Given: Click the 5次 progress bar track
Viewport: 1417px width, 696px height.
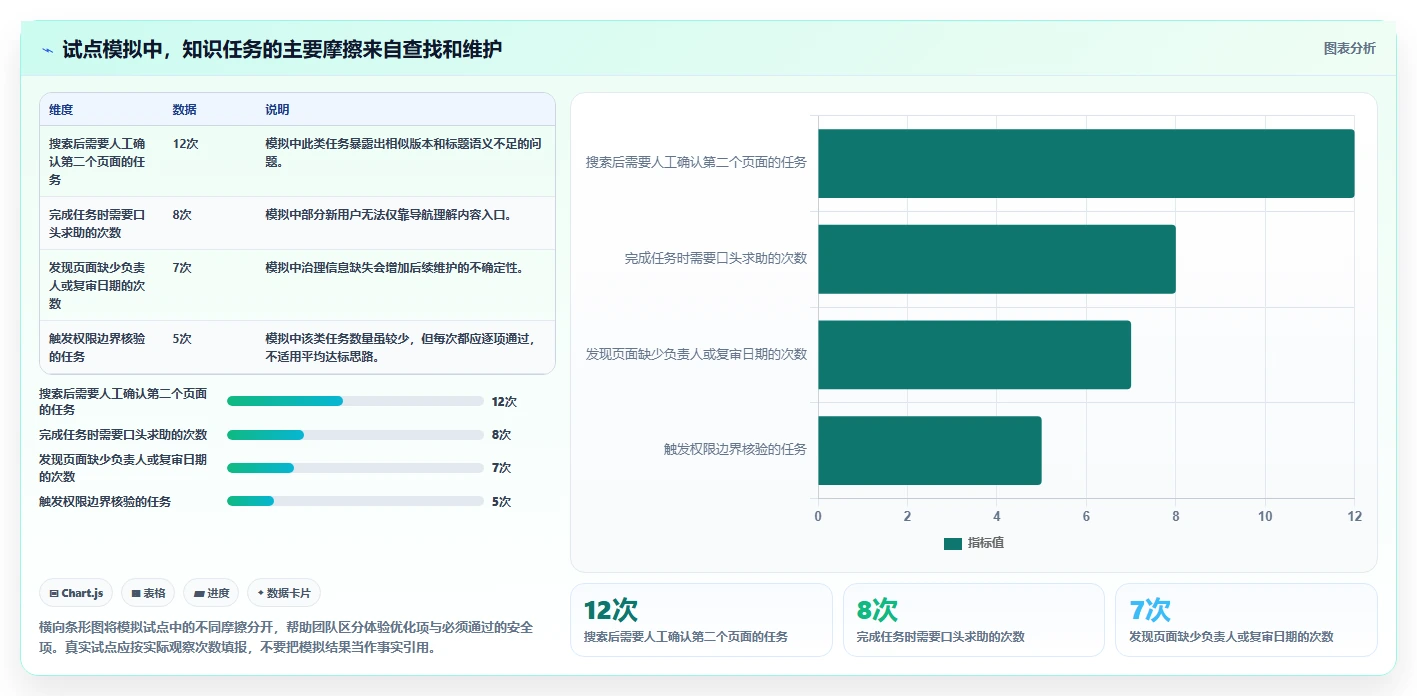Looking at the screenshot, I should coord(355,501).
